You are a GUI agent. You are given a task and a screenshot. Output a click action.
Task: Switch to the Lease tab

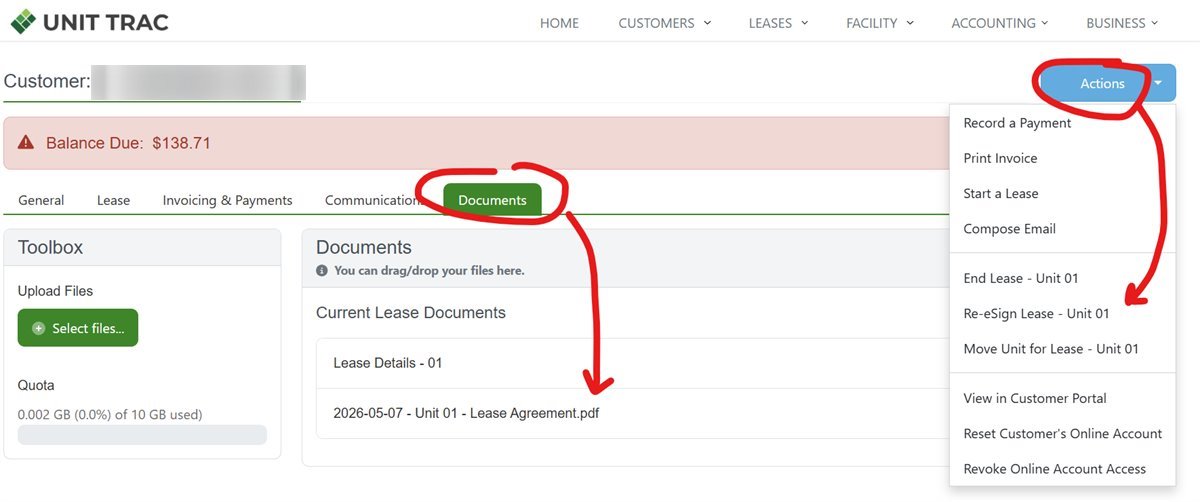(x=113, y=200)
